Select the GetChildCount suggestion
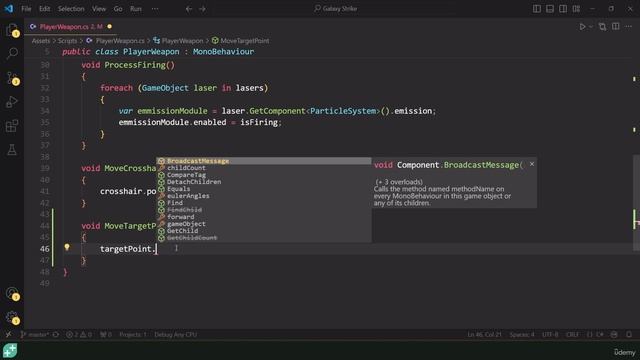The height and width of the screenshot is (360, 640). [264, 238]
